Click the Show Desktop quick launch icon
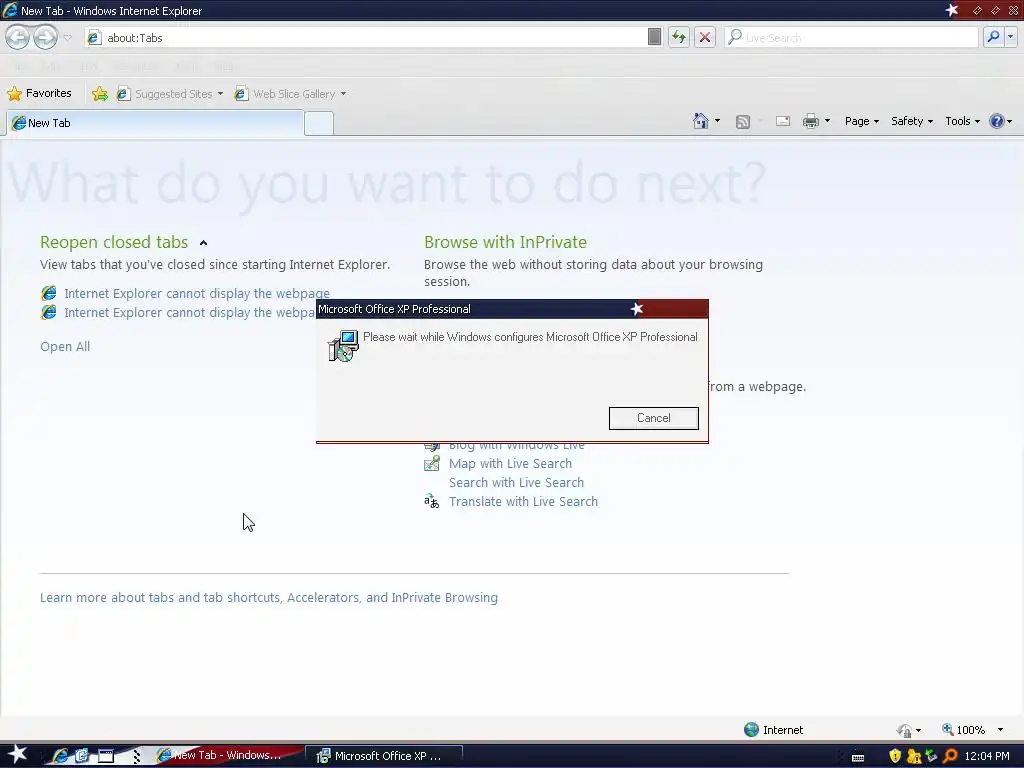 point(106,756)
